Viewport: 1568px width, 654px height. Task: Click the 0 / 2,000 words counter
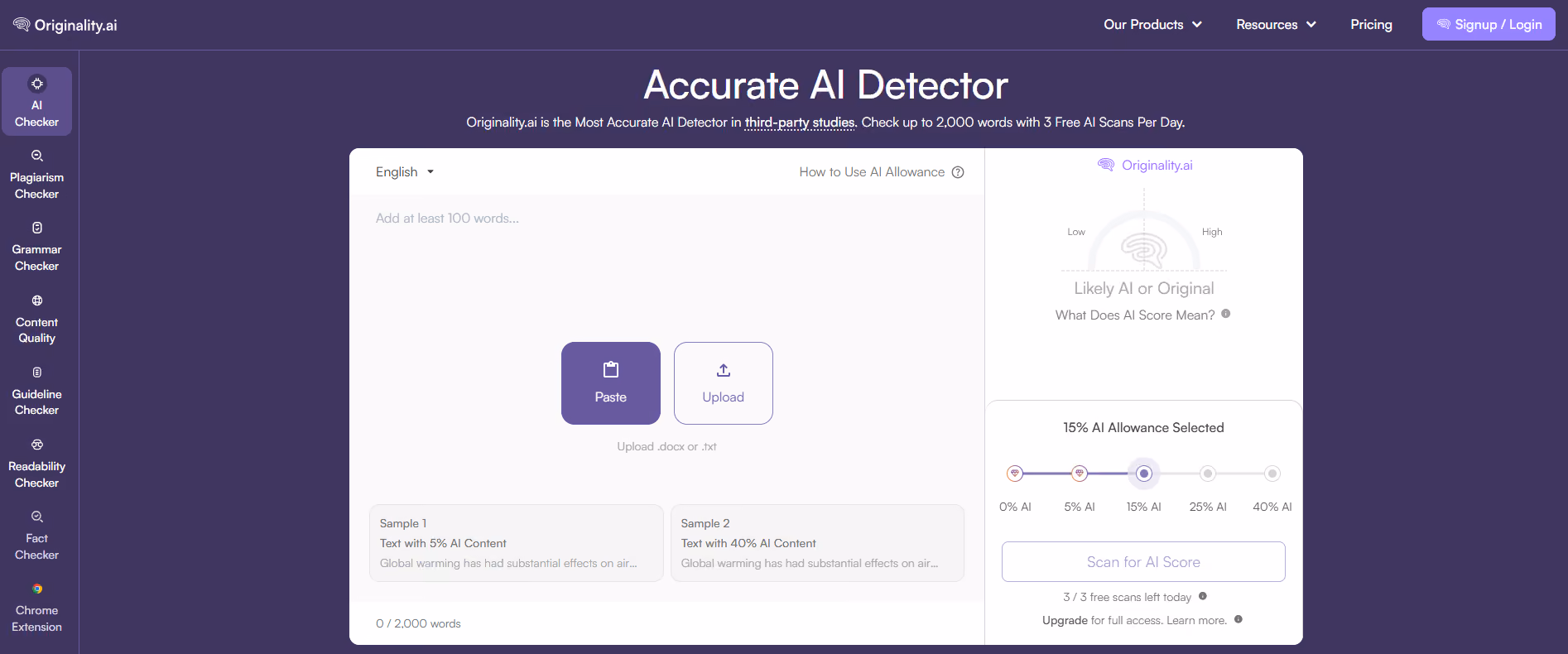coord(418,623)
